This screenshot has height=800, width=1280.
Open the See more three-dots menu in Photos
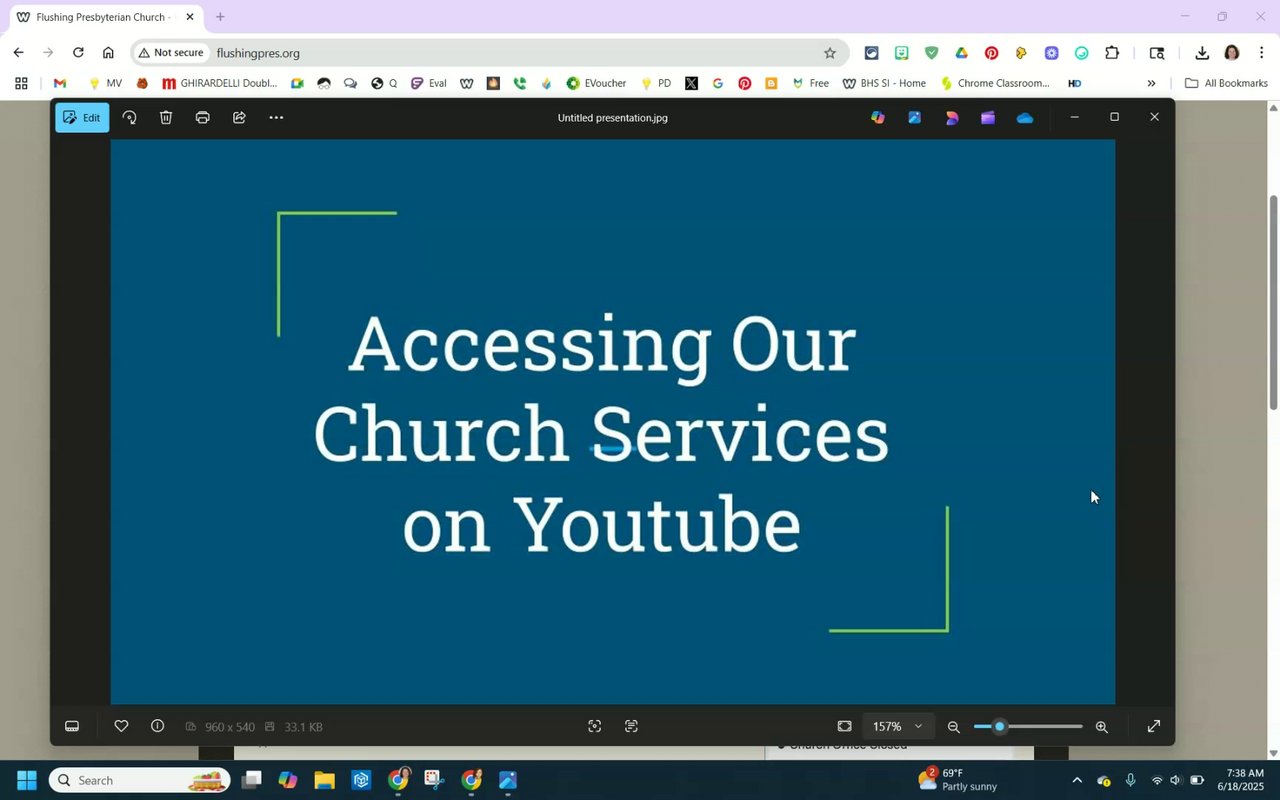pyautogui.click(x=276, y=118)
